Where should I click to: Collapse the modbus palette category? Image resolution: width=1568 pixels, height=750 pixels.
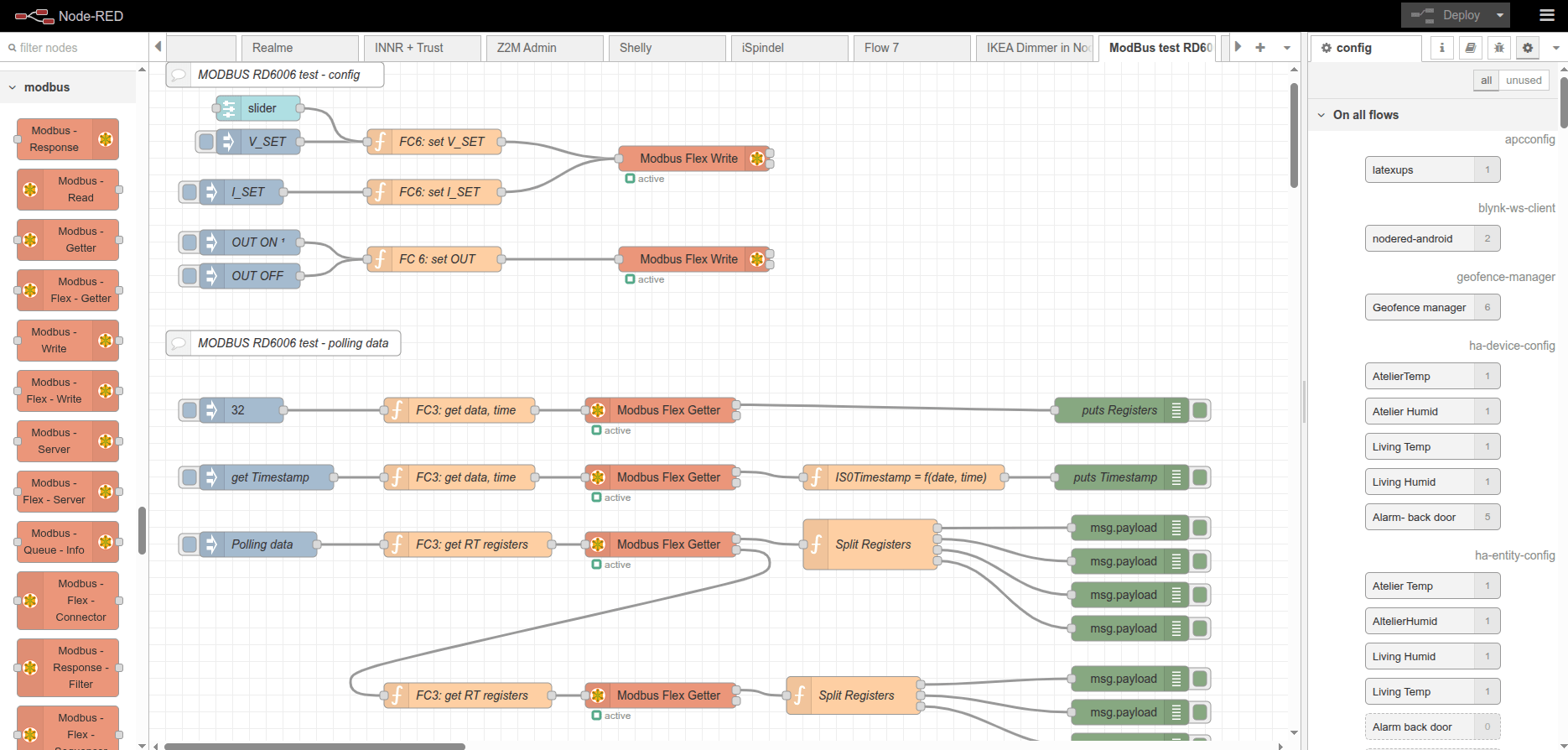pos(13,87)
